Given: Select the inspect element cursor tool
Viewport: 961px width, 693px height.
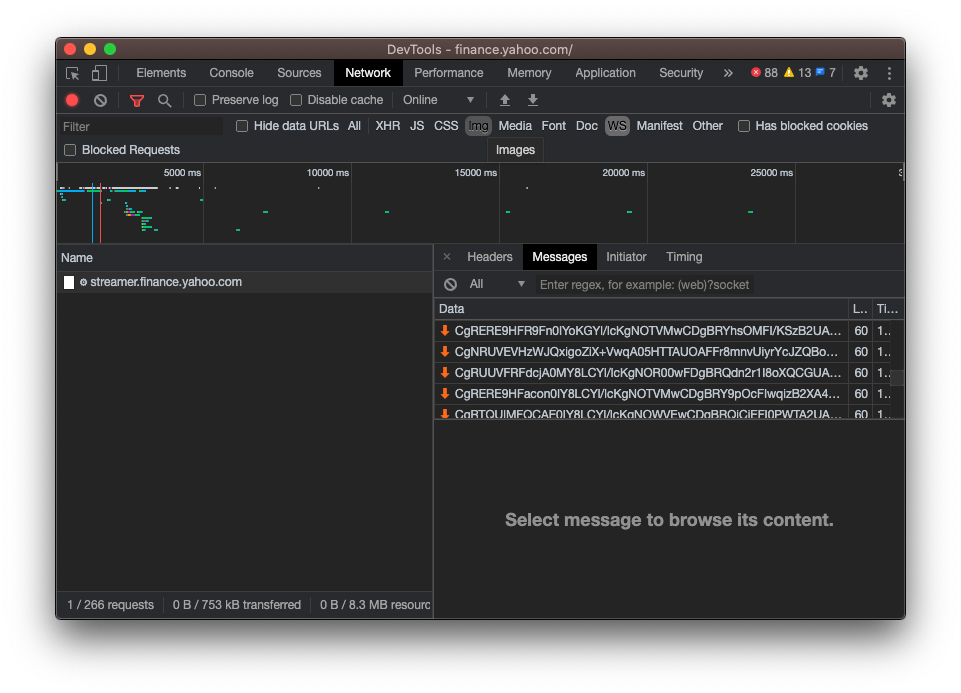Looking at the screenshot, I should pos(71,73).
